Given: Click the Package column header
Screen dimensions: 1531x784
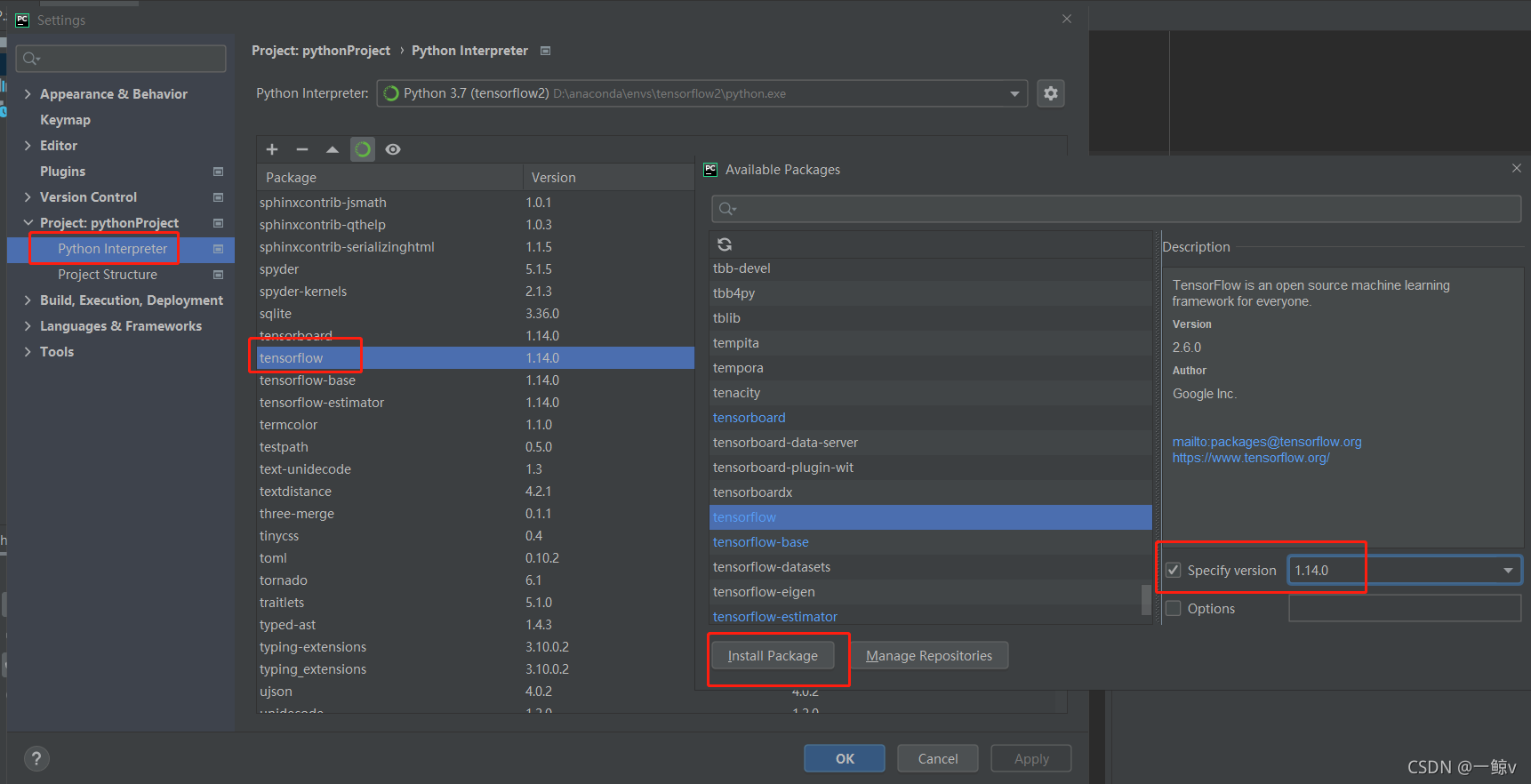Looking at the screenshot, I should (x=389, y=178).
